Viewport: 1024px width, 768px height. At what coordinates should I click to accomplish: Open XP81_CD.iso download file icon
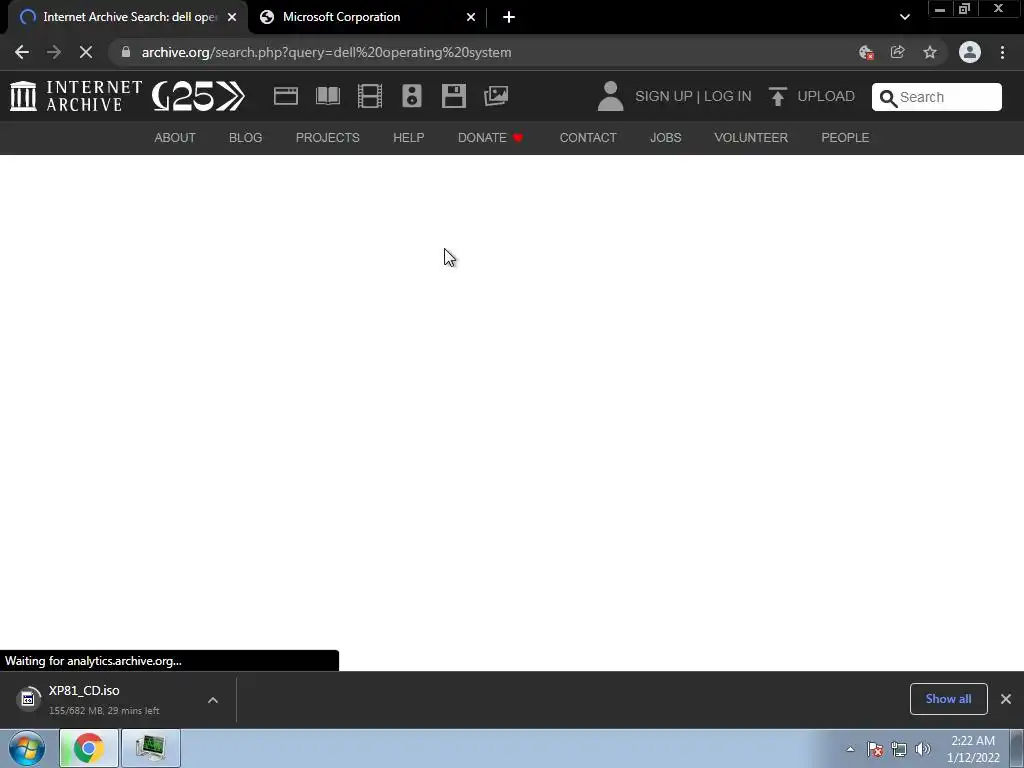click(27, 699)
